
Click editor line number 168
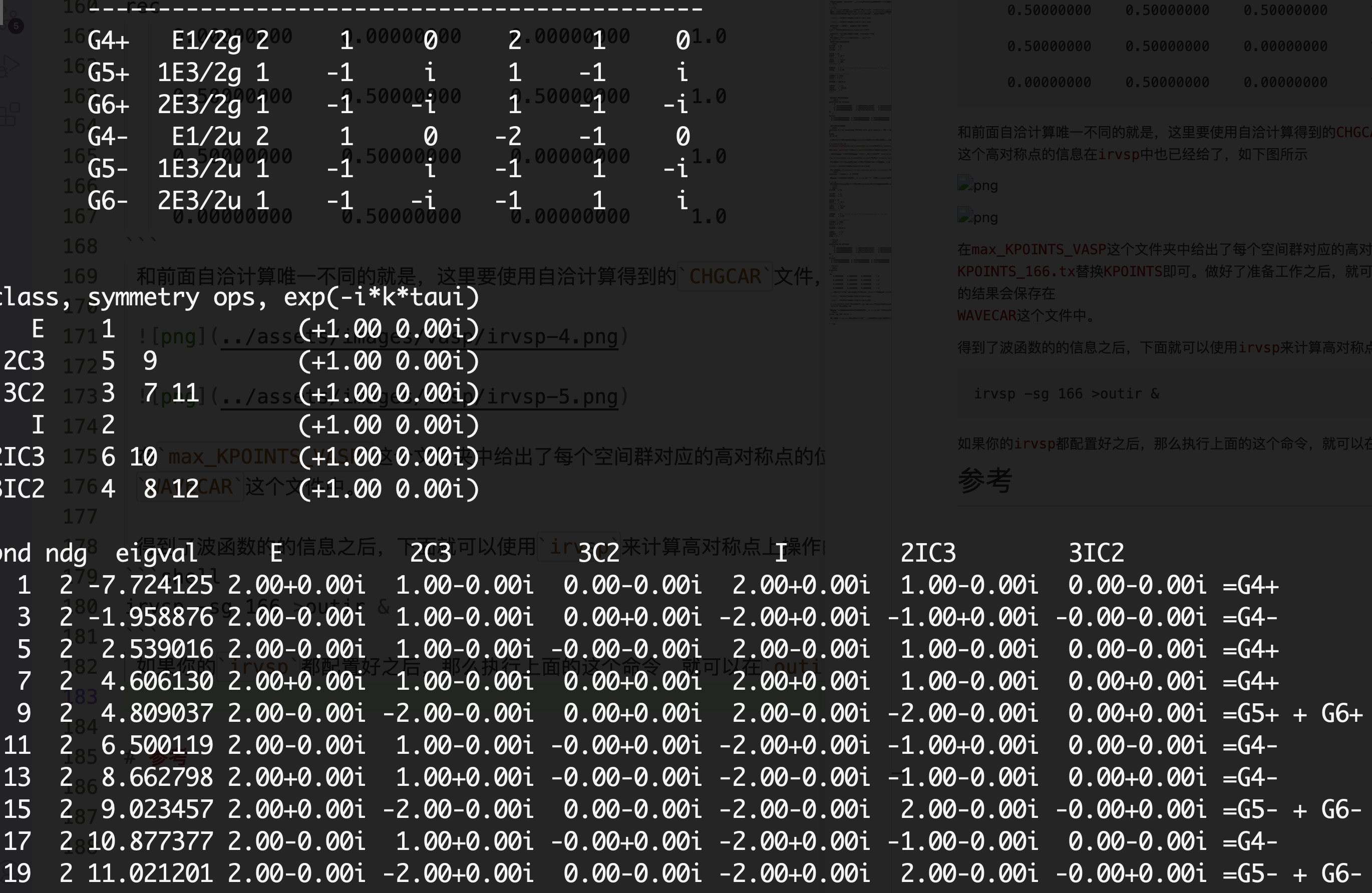tap(80, 246)
